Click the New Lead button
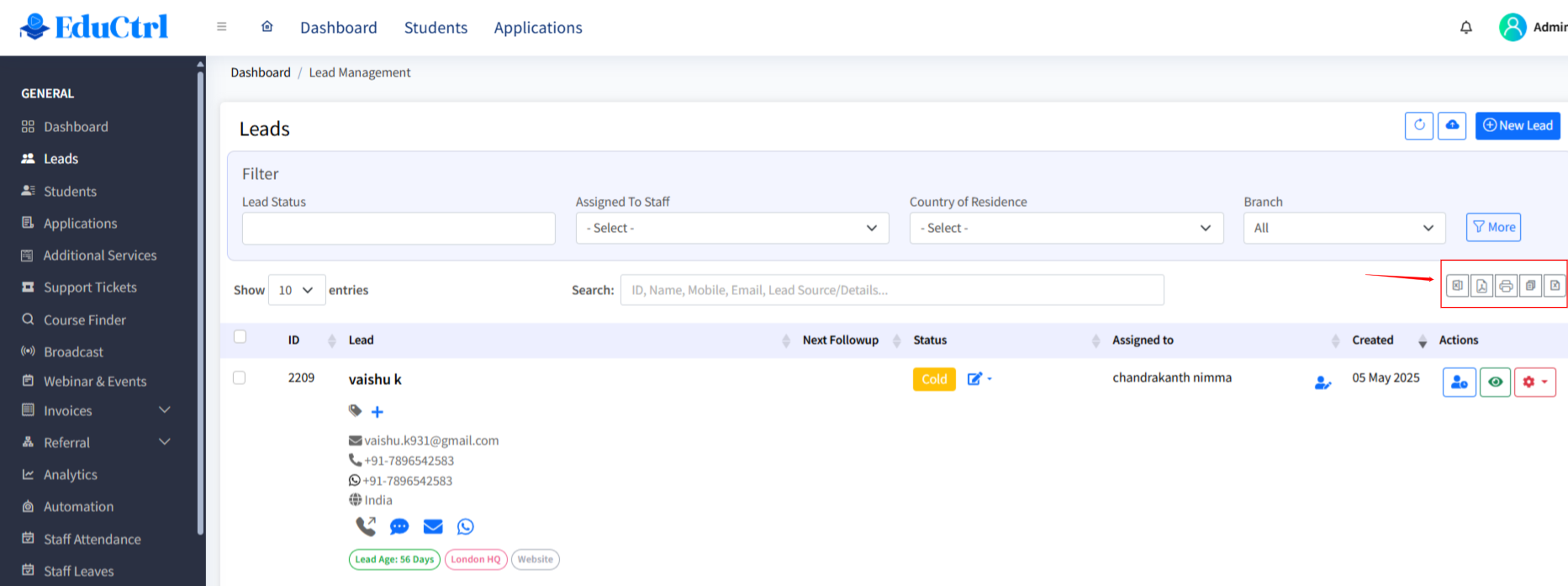 pos(1518,125)
